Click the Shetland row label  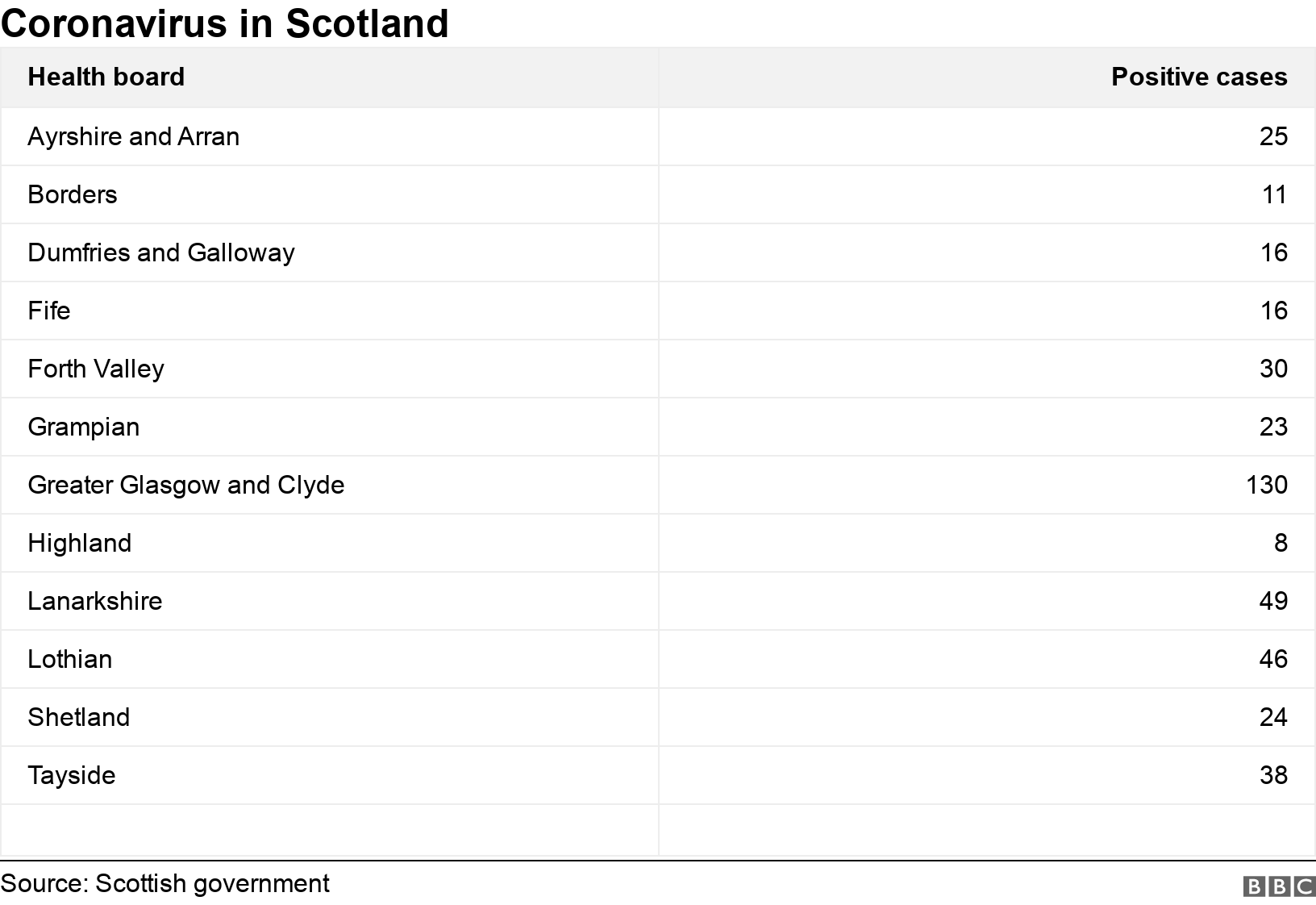[x=78, y=717]
